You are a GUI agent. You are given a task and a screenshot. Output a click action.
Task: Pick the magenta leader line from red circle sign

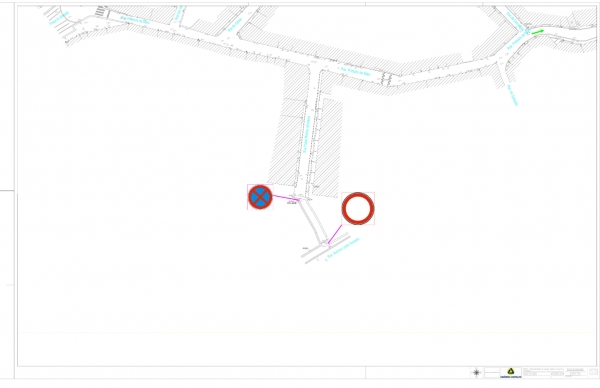334,235
